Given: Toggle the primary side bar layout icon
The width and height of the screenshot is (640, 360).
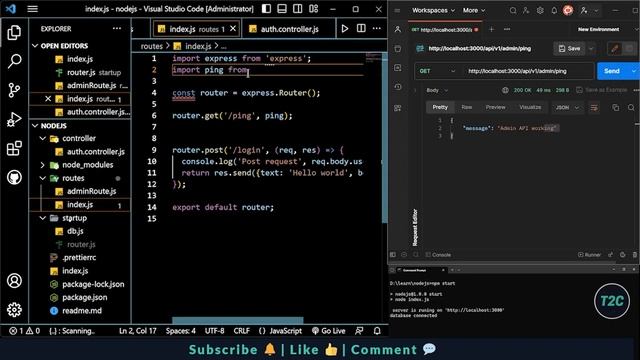Looking at the screenshot, I should point(266,9).
